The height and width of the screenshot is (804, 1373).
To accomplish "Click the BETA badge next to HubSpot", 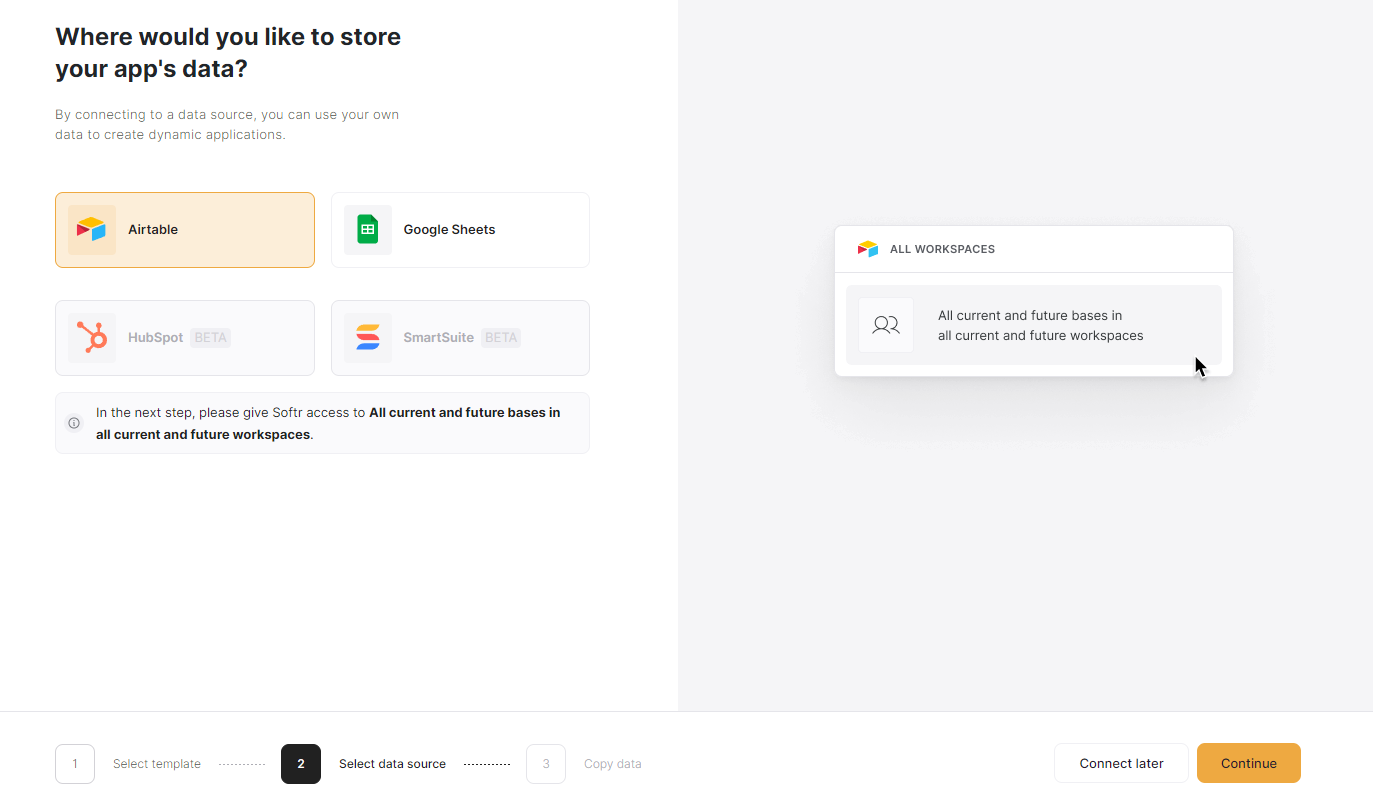I will pos(211,338).
